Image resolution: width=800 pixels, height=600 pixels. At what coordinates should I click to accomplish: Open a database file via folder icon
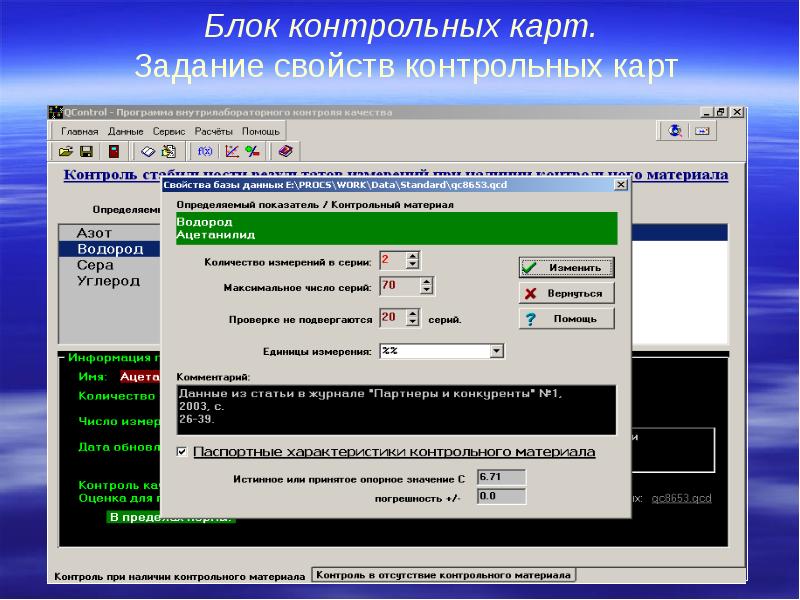pos(65,150)
